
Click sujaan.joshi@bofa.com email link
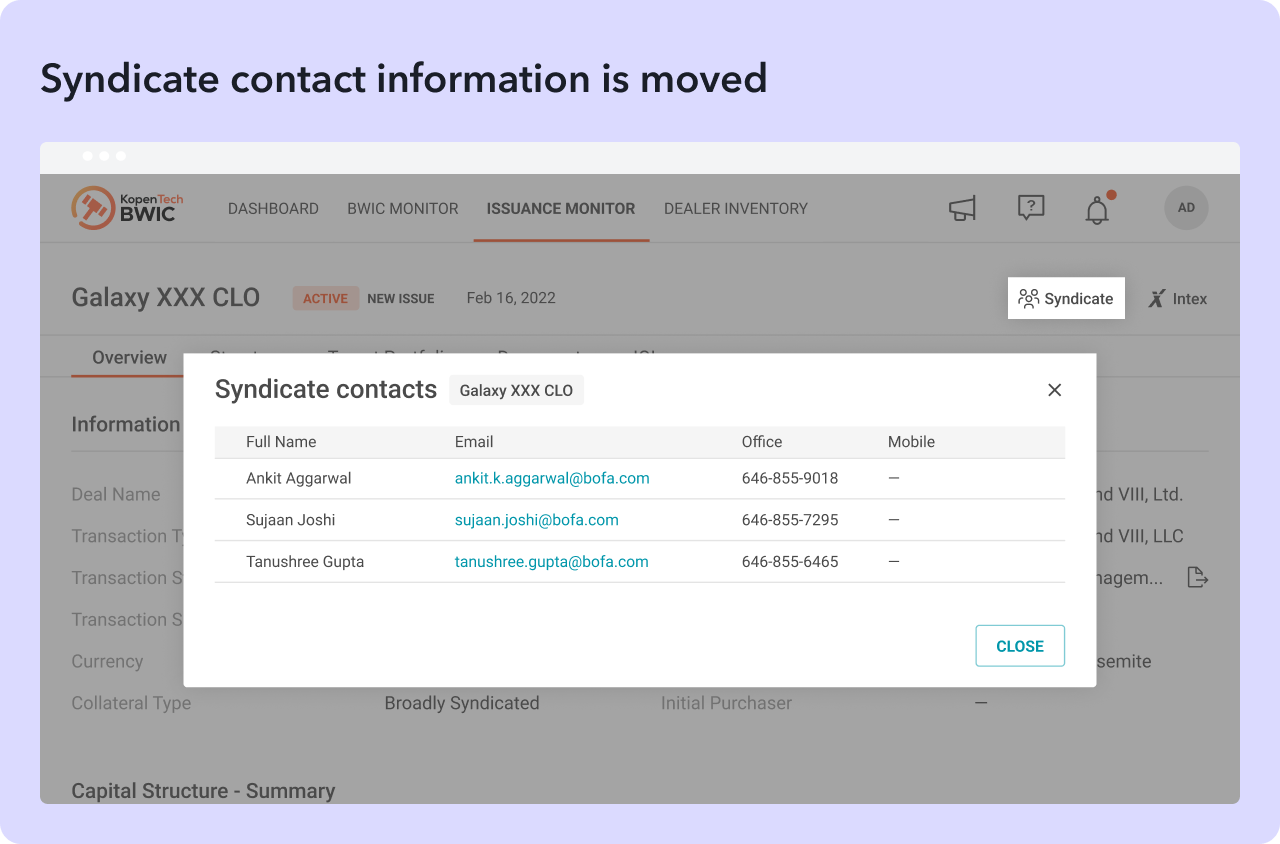(x=537, y=520)
